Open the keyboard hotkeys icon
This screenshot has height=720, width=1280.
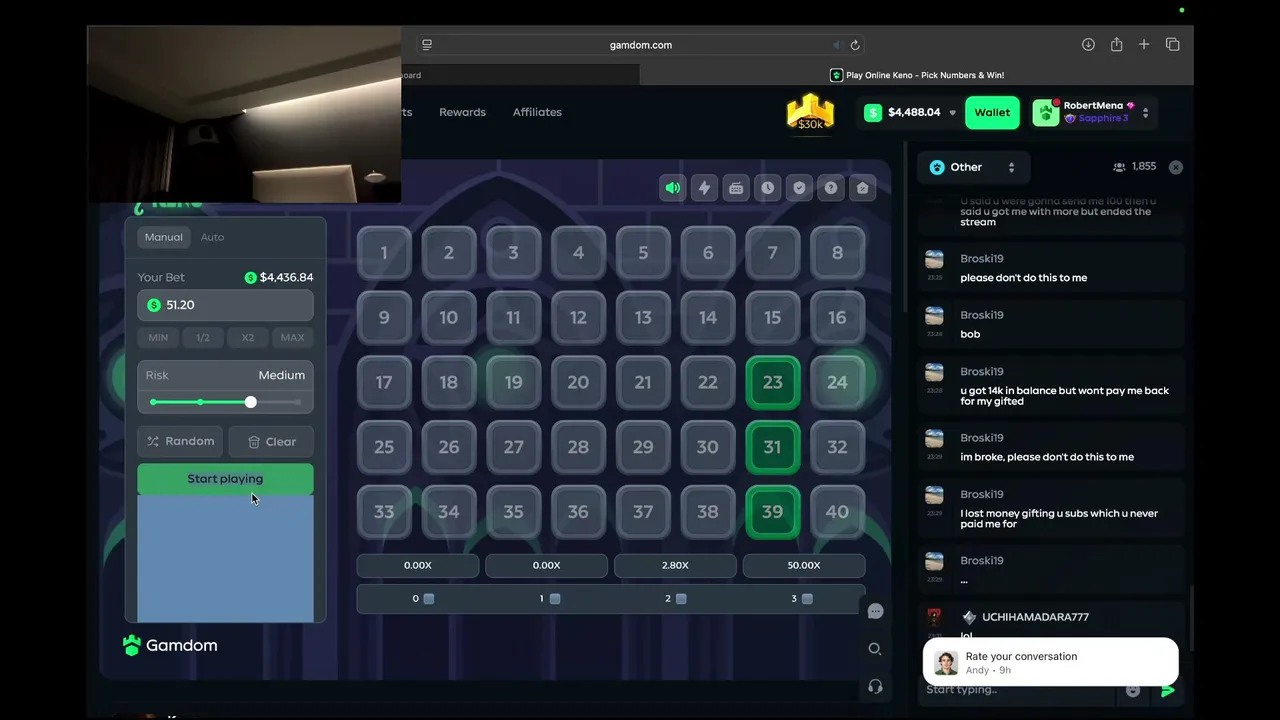[736, 188]
